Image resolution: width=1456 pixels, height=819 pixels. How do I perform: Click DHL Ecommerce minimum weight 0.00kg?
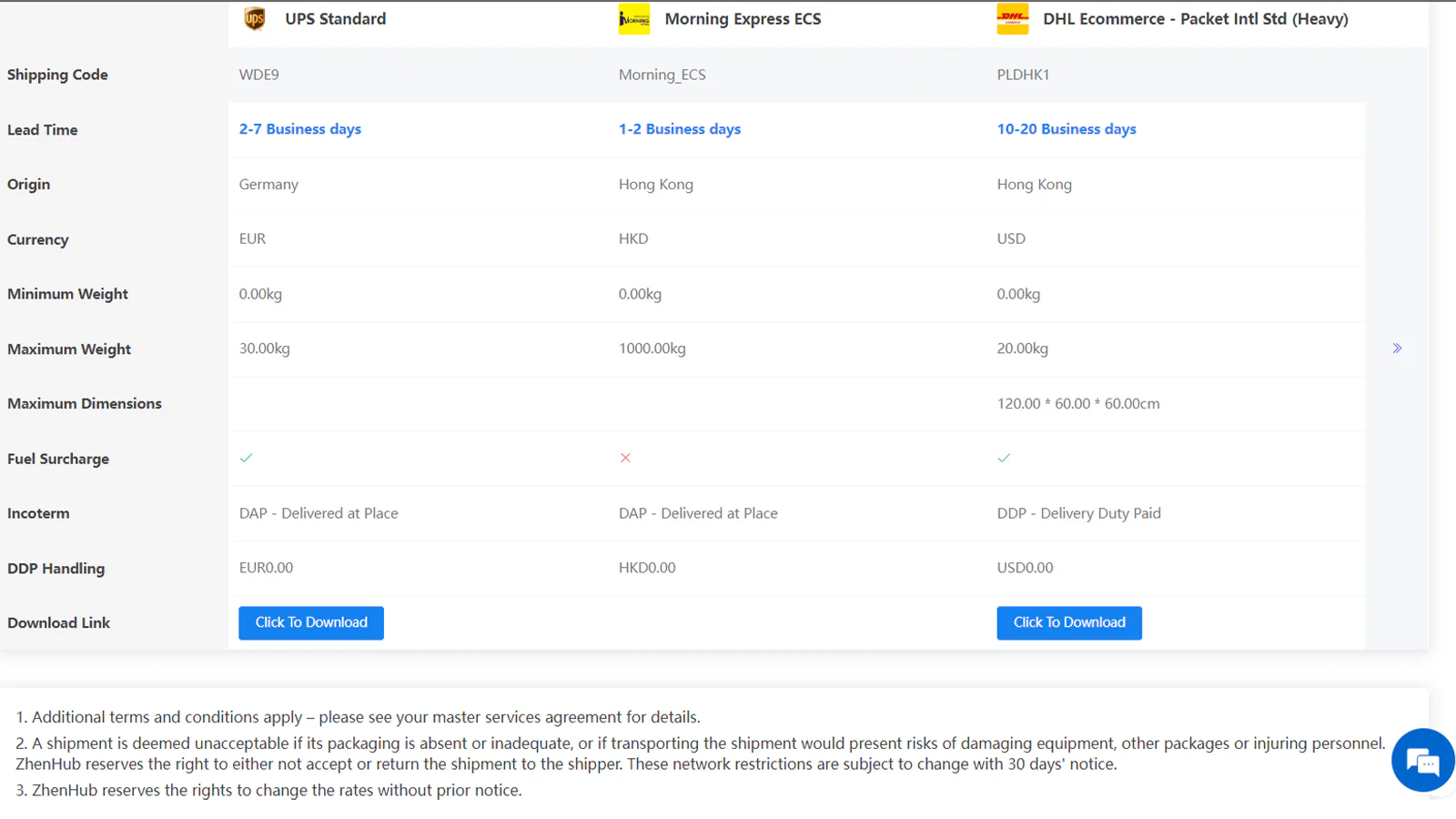tap(1018, 294)
